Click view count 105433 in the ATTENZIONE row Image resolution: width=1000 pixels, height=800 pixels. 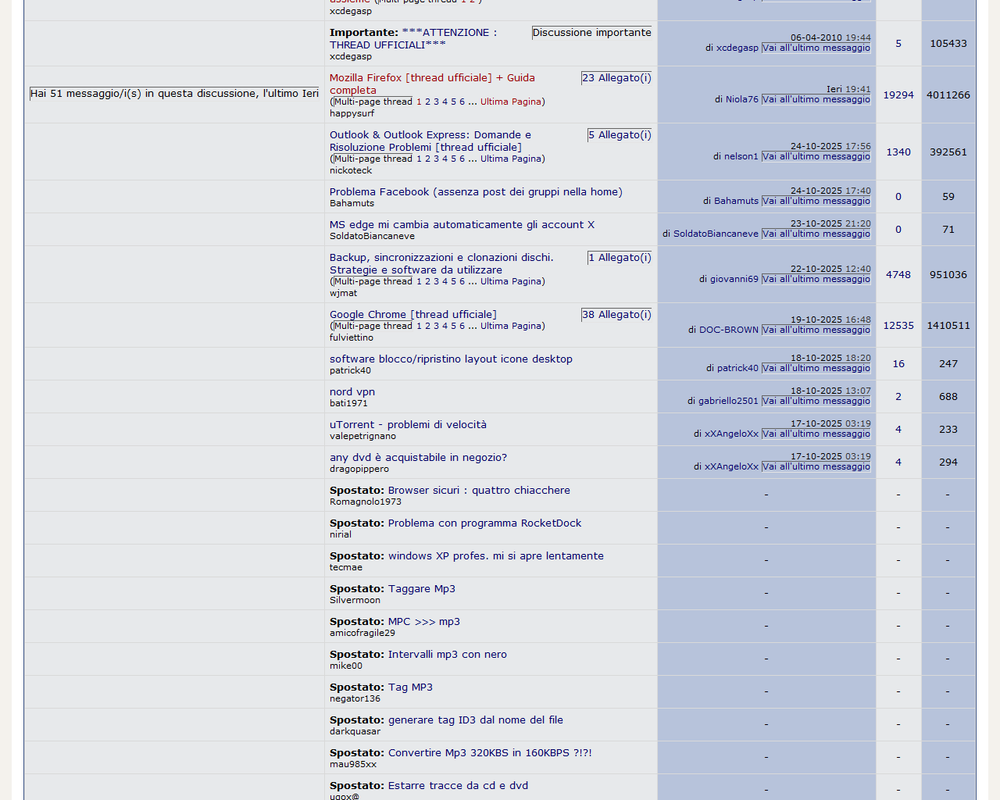(948, 43)
